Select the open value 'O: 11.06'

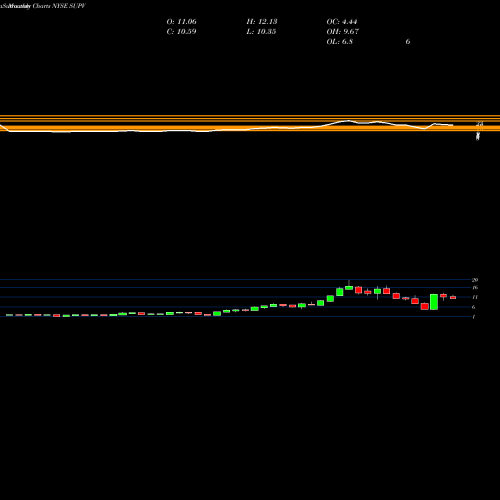(182, 22)
